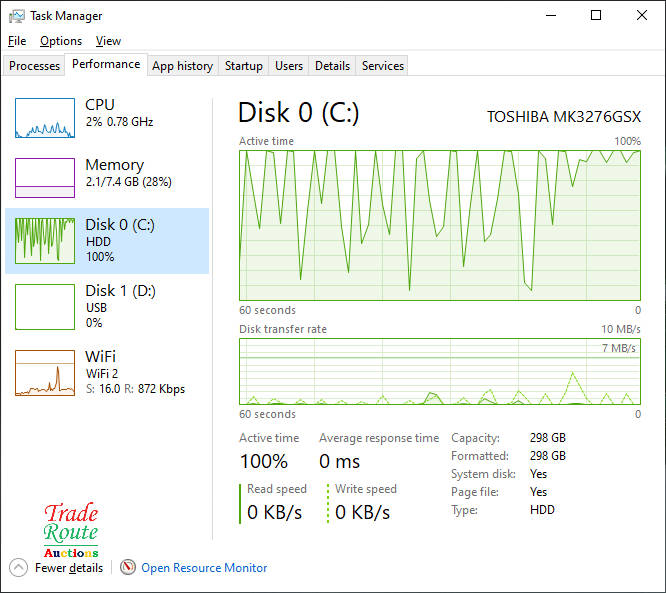Click the Resource Monitor gauge icon
The image size is (666, 593).
click(x=128, y=568)
